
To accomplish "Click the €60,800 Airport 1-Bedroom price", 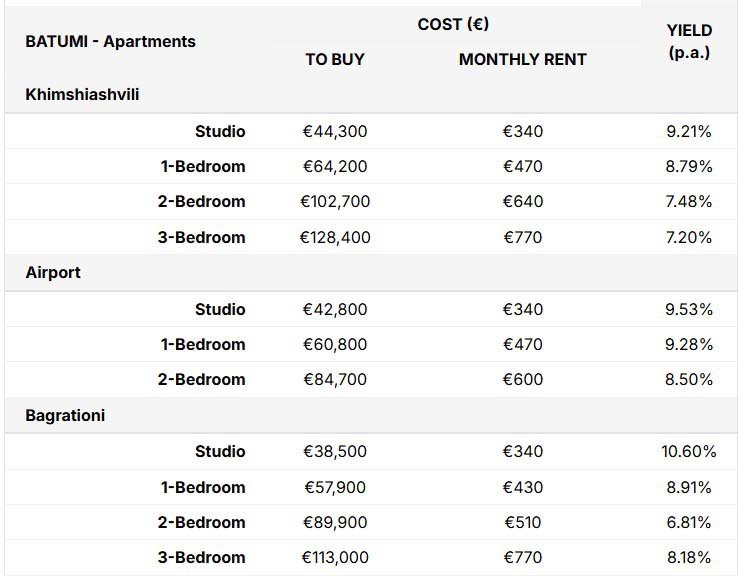I will coord(335,345).
